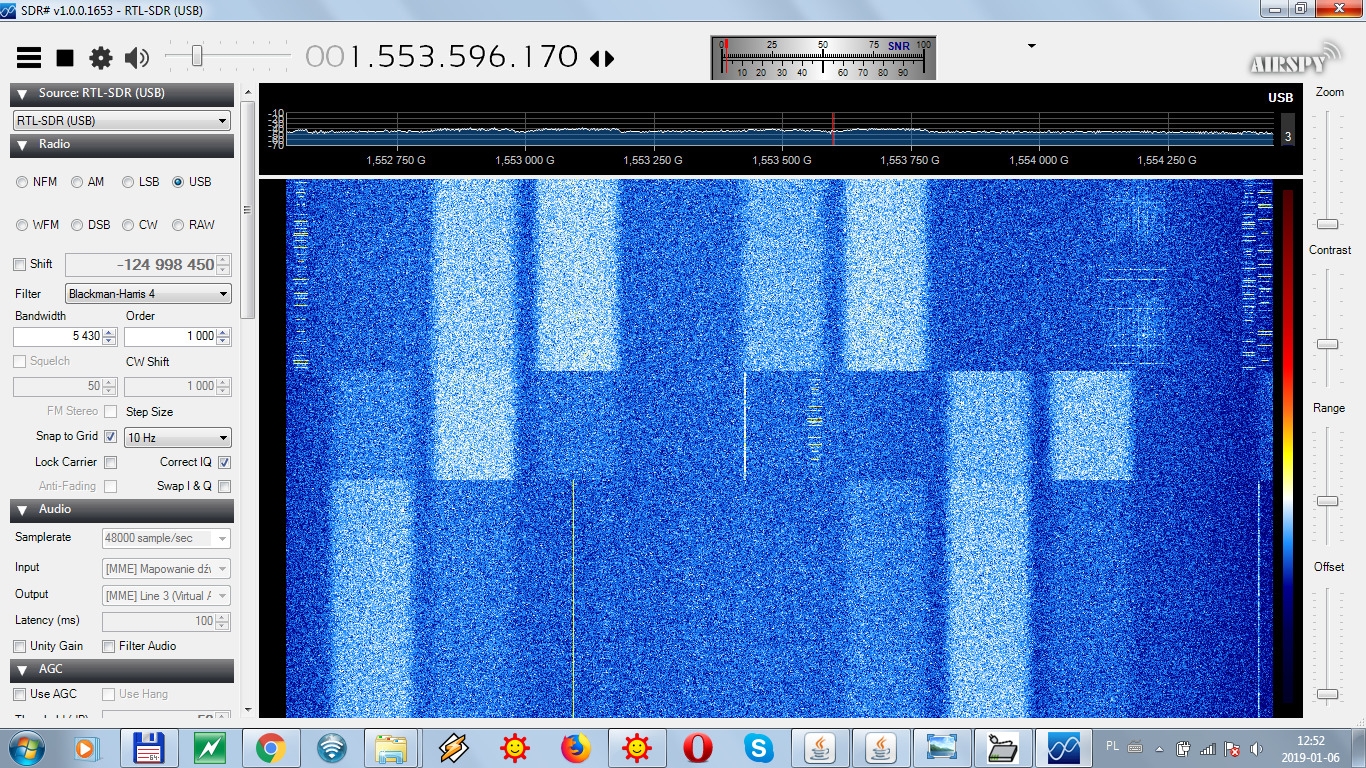Open Google Chrome from taskbar

[x=270, y=748]
